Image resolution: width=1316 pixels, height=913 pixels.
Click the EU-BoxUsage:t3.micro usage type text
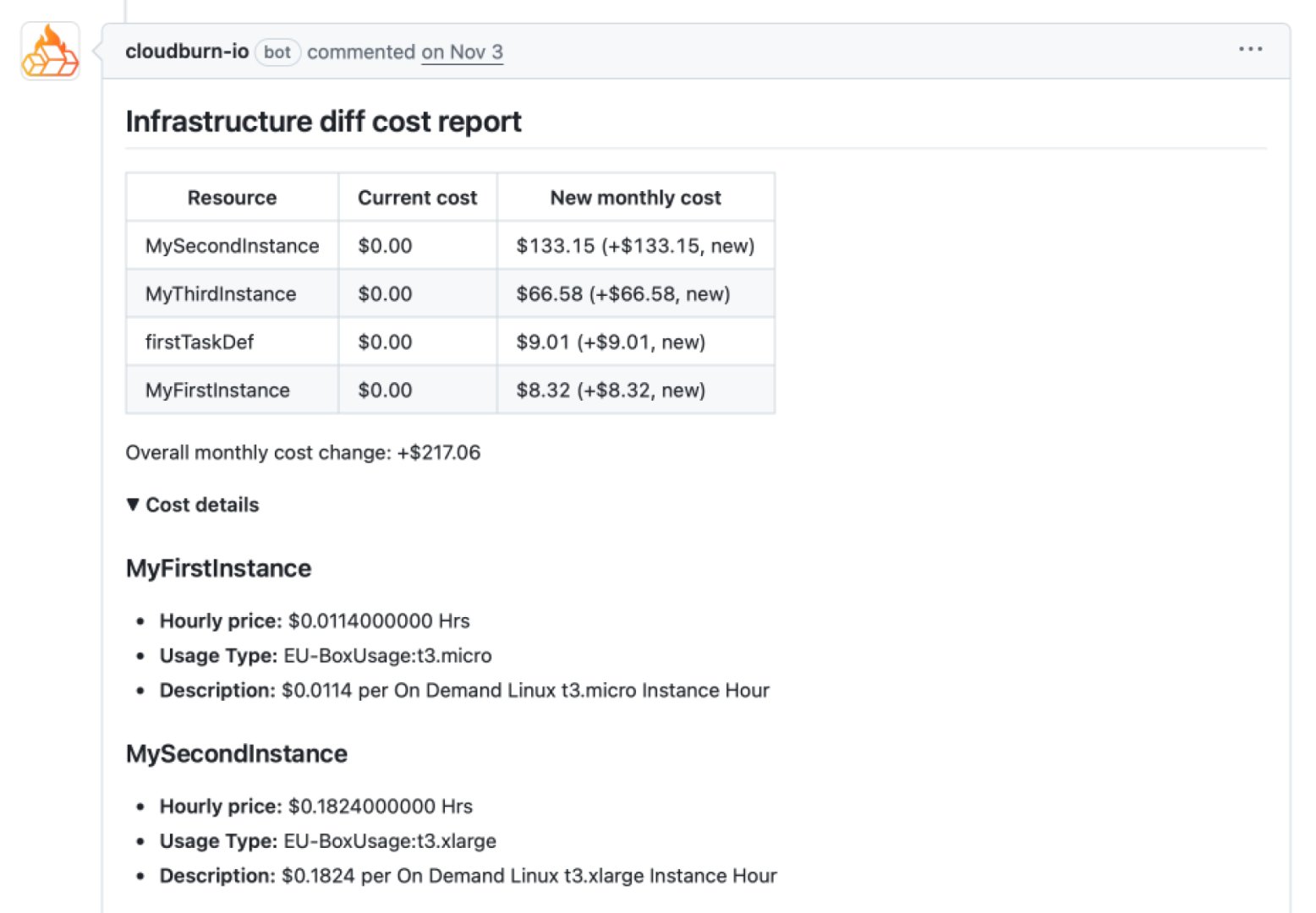[x=387, y=655]
